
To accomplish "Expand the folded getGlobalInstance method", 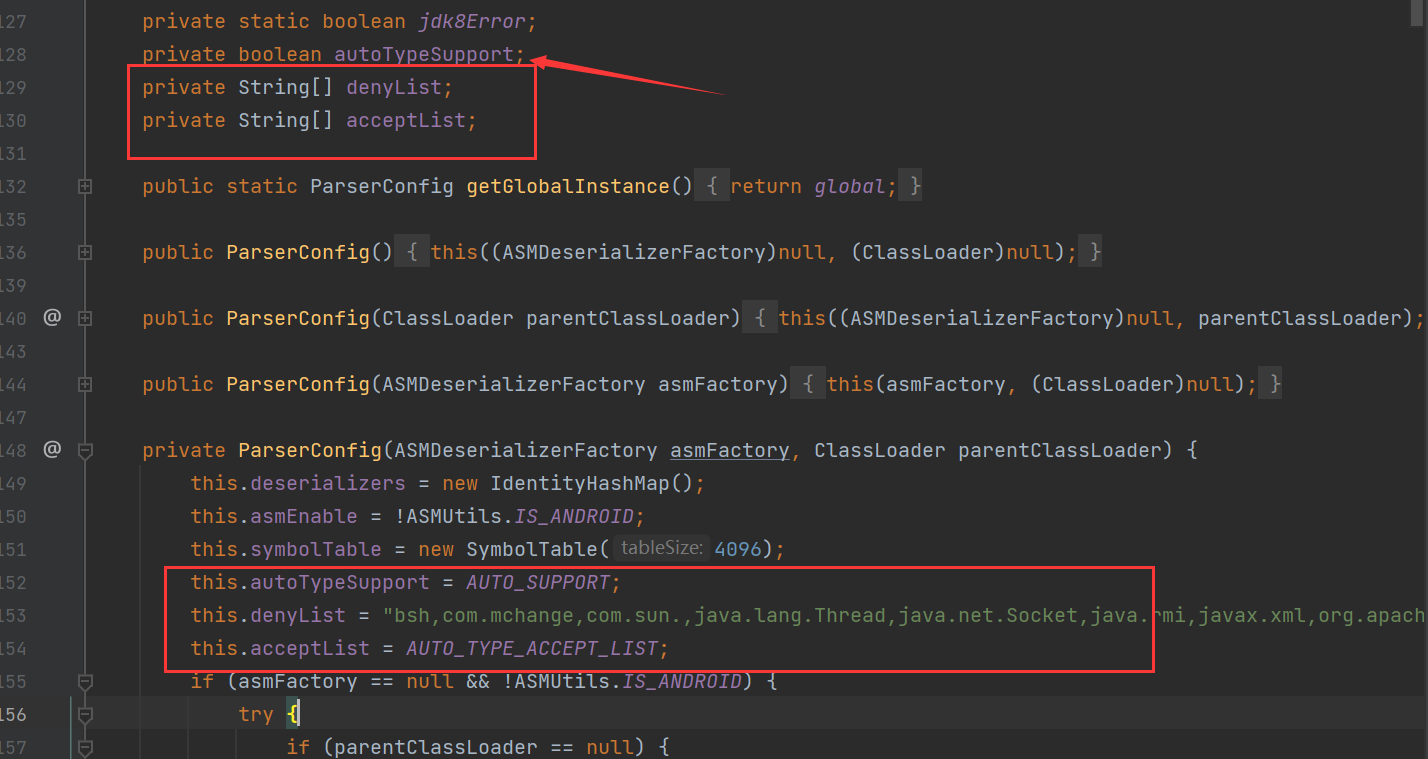I will pyautogui.click(x=85, y=186).
